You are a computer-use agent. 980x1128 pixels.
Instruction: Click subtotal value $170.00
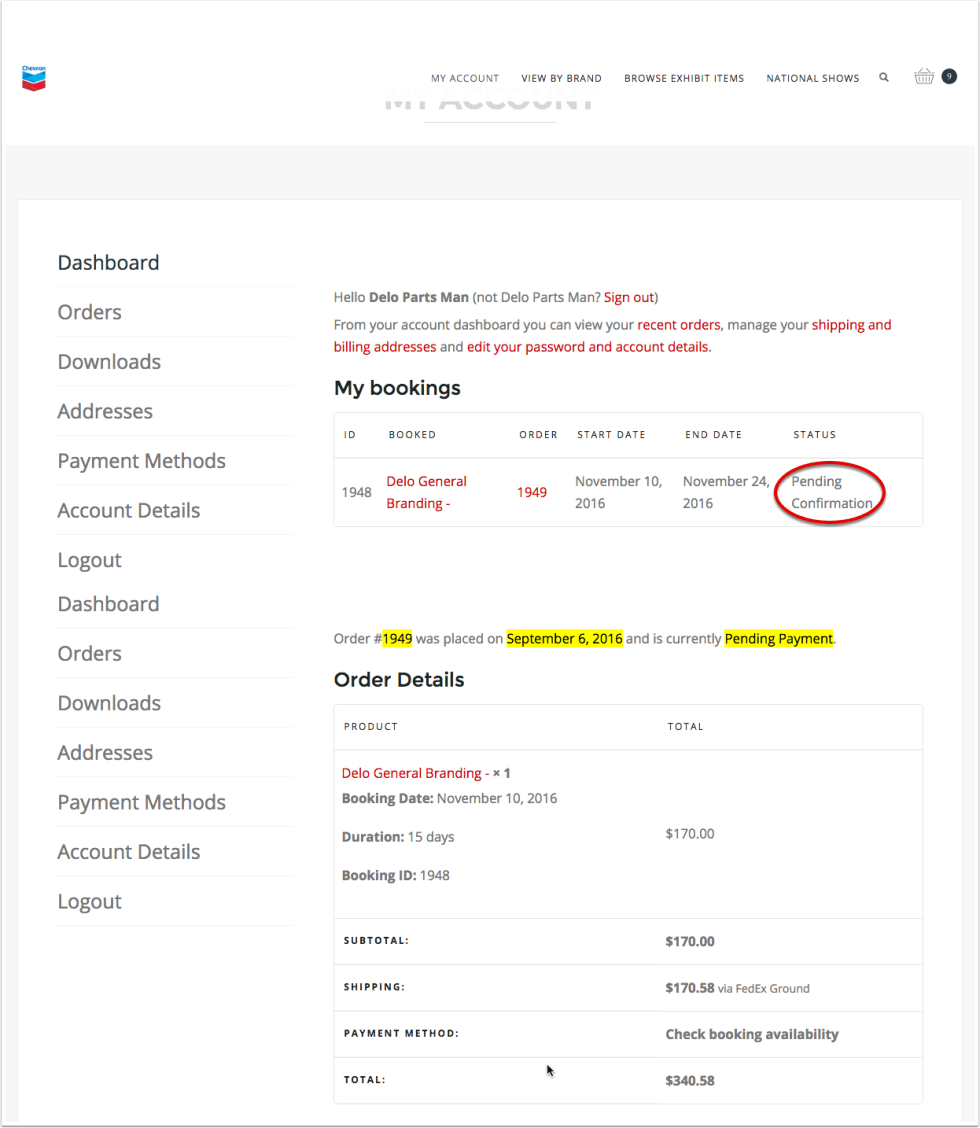(690, 942)
